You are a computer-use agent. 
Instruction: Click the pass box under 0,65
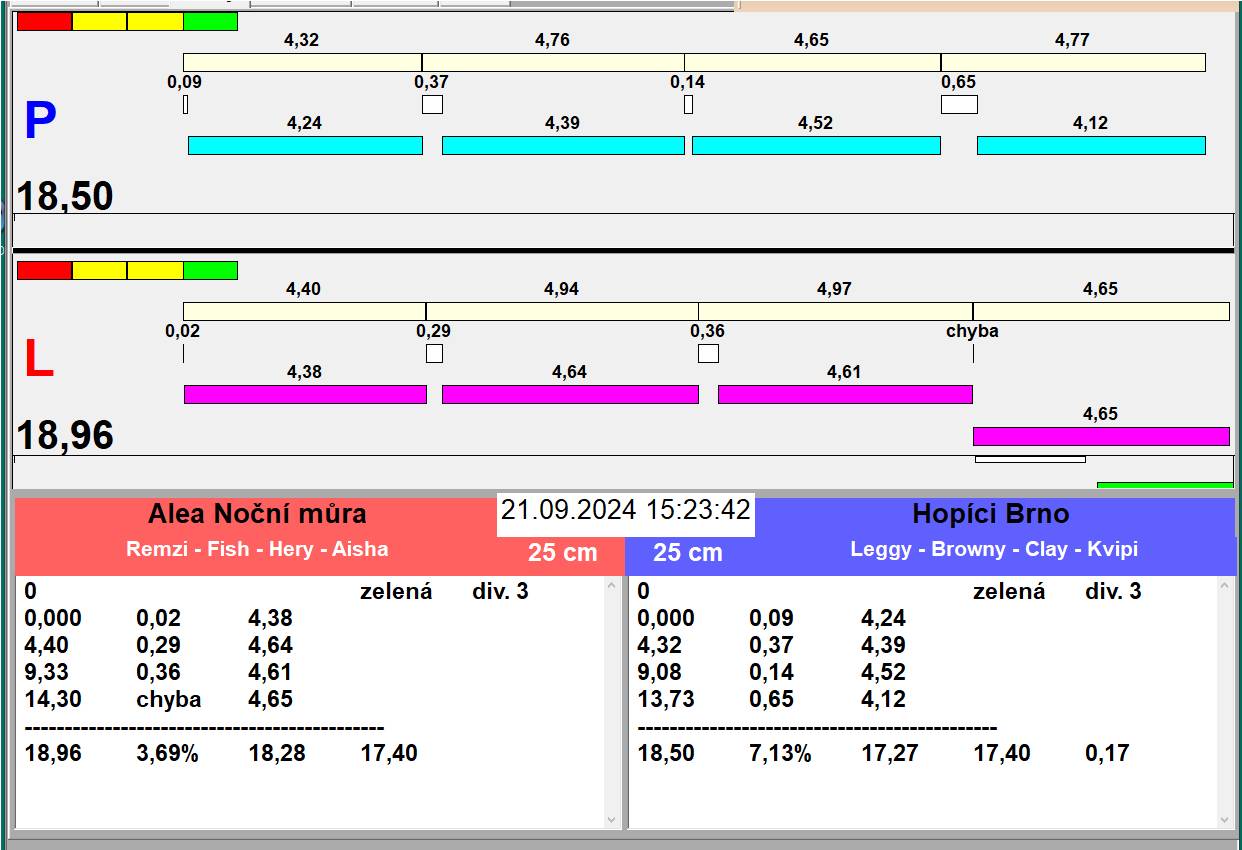(x=959, y=104)
